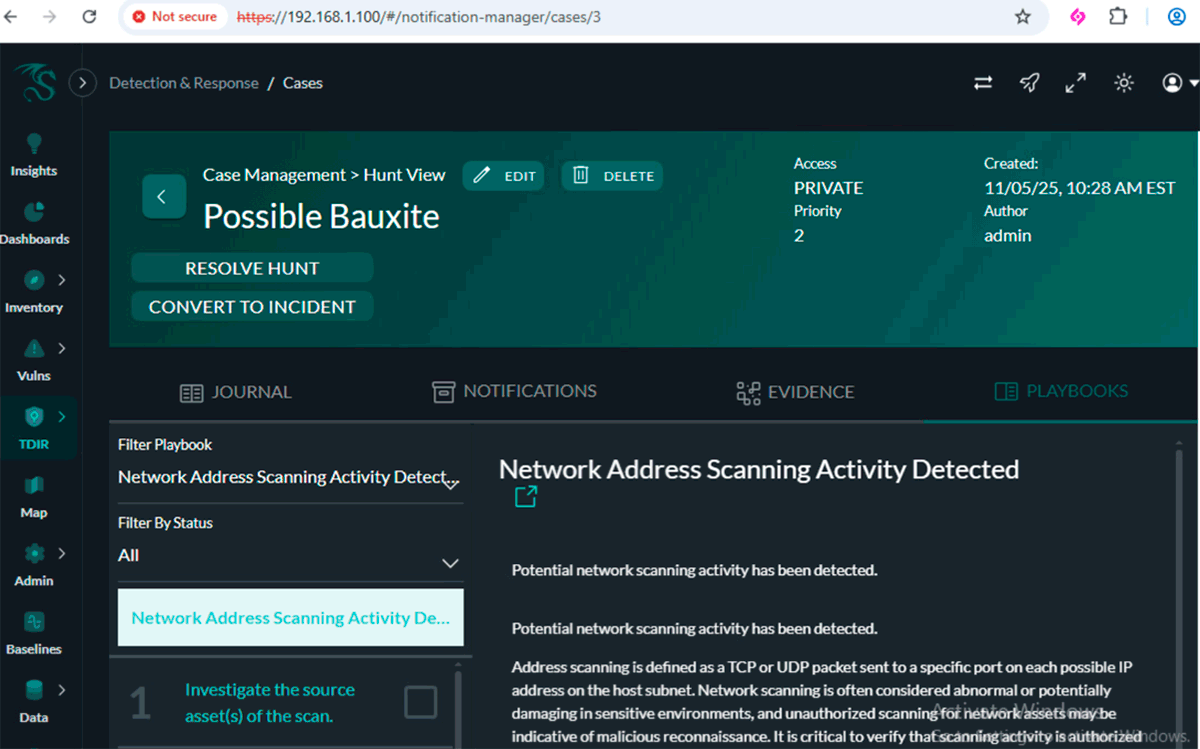
Task: Toggle light/dark theme sun icon
Action: (1124, 83)
